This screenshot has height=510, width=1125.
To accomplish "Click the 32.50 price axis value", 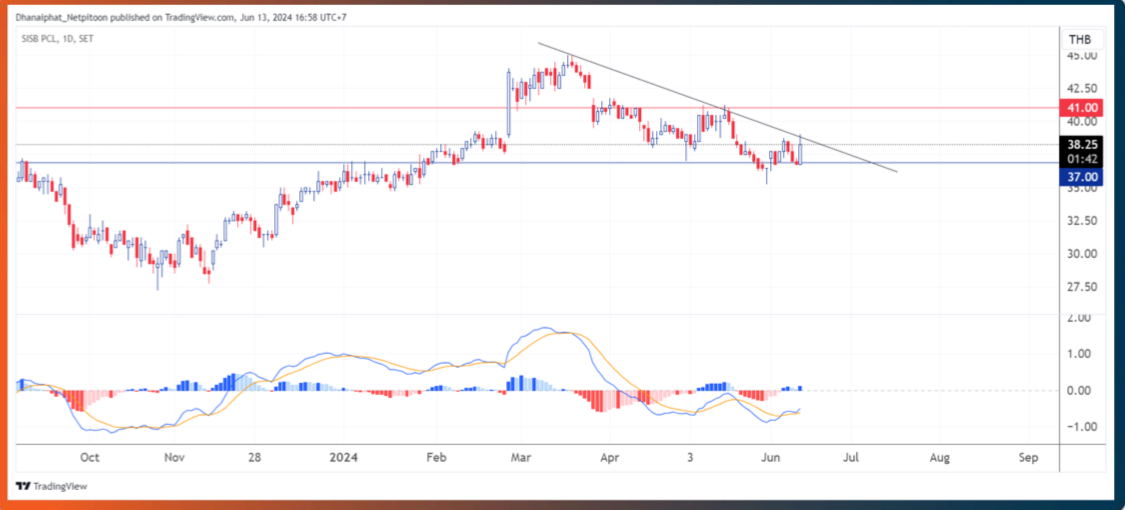I will 1082,221.
